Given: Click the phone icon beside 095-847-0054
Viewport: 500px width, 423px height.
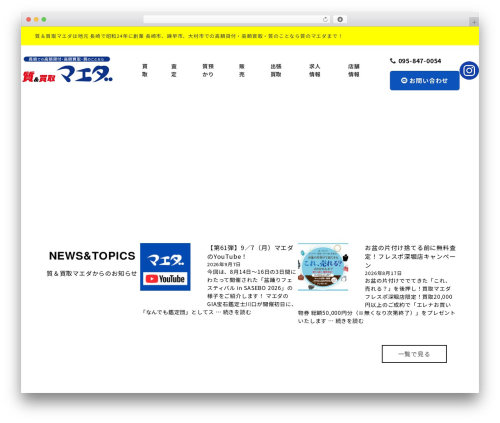Looking at the screenshot, I should click(x=393, y=61).
